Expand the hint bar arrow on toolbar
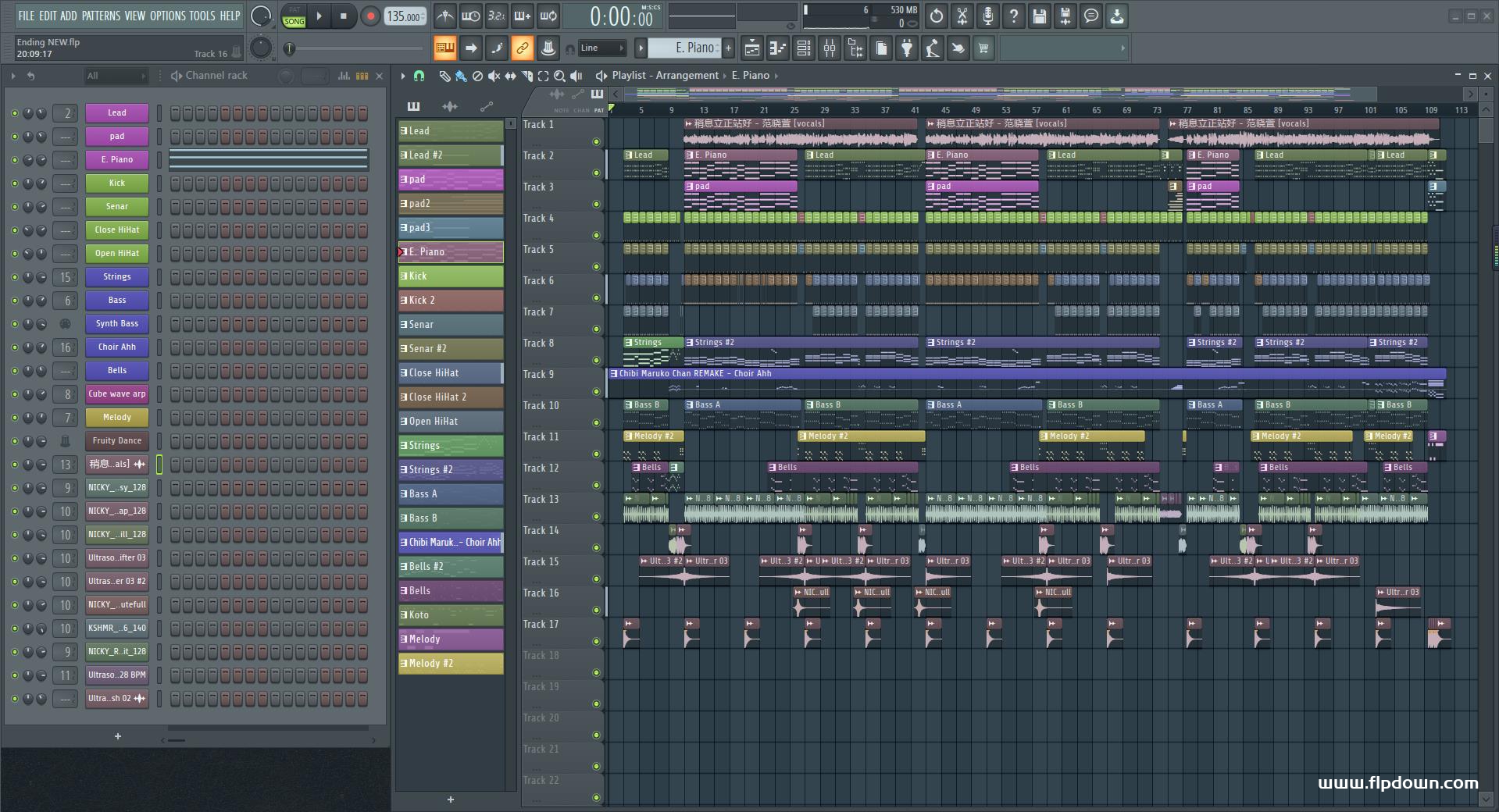1499x812 pixels. click(1123, 48)
